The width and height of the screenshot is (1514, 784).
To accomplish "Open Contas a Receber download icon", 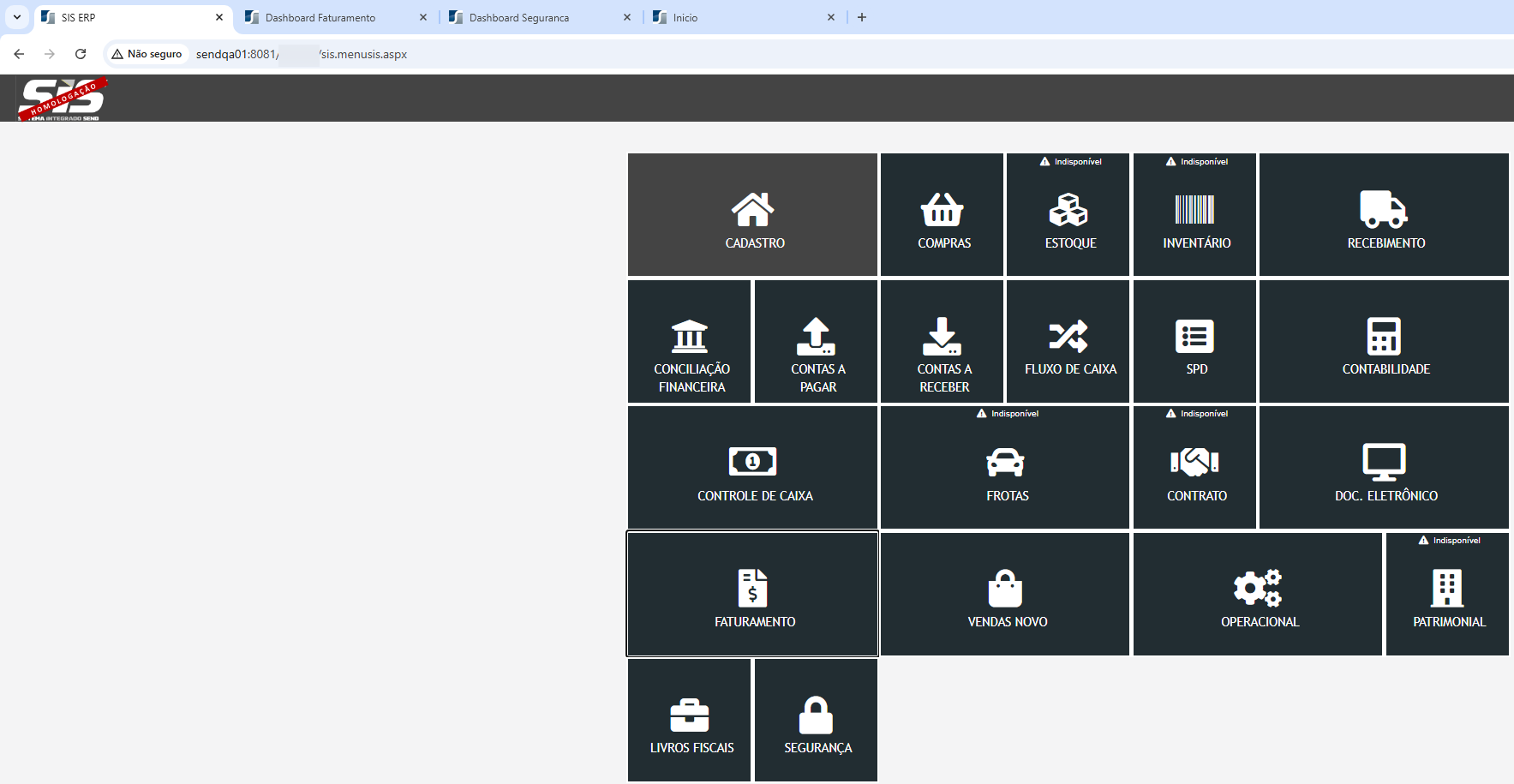I will coord(942,337).
